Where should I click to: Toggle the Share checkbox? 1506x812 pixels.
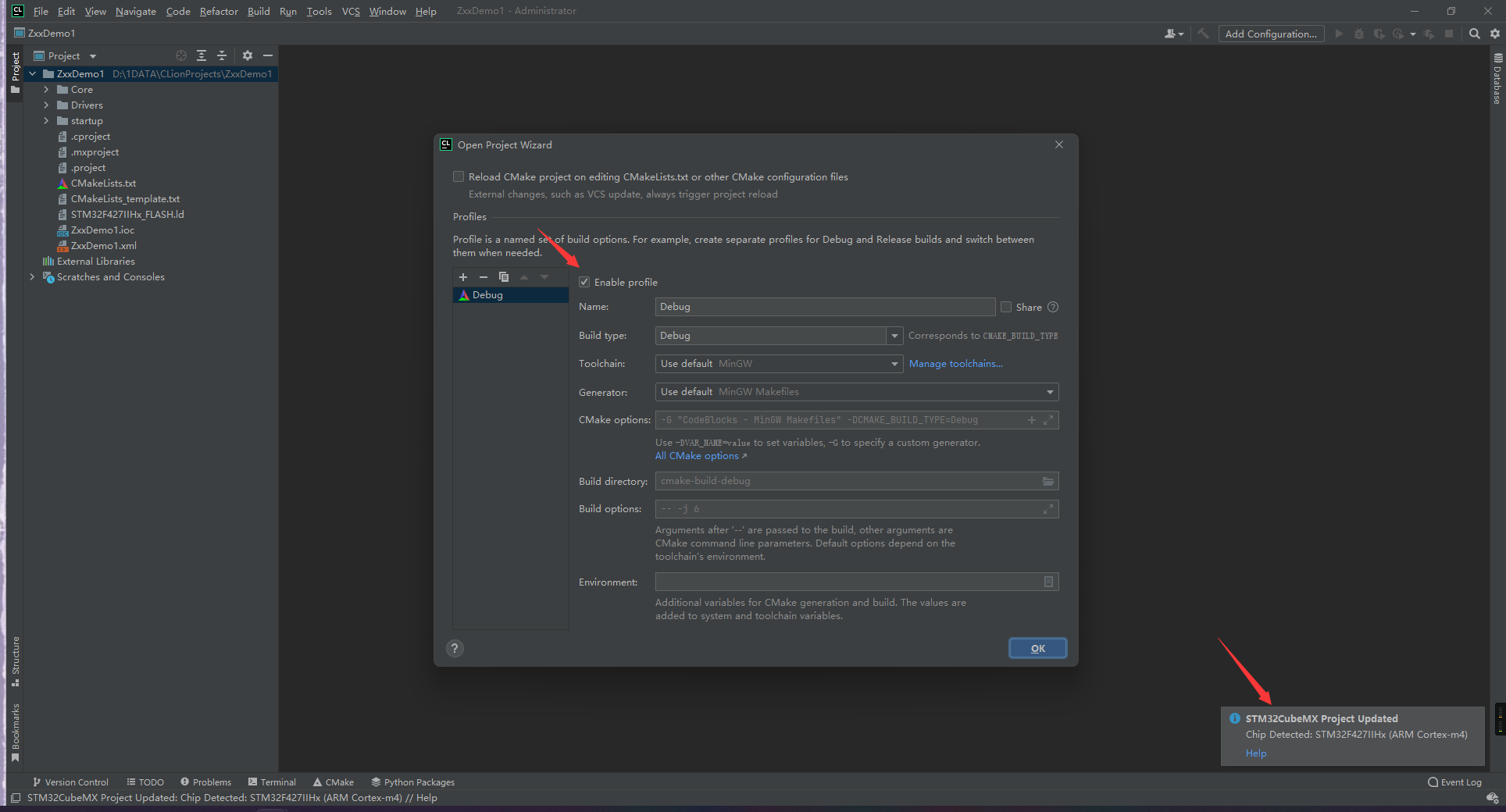[x=1006, y=307]
